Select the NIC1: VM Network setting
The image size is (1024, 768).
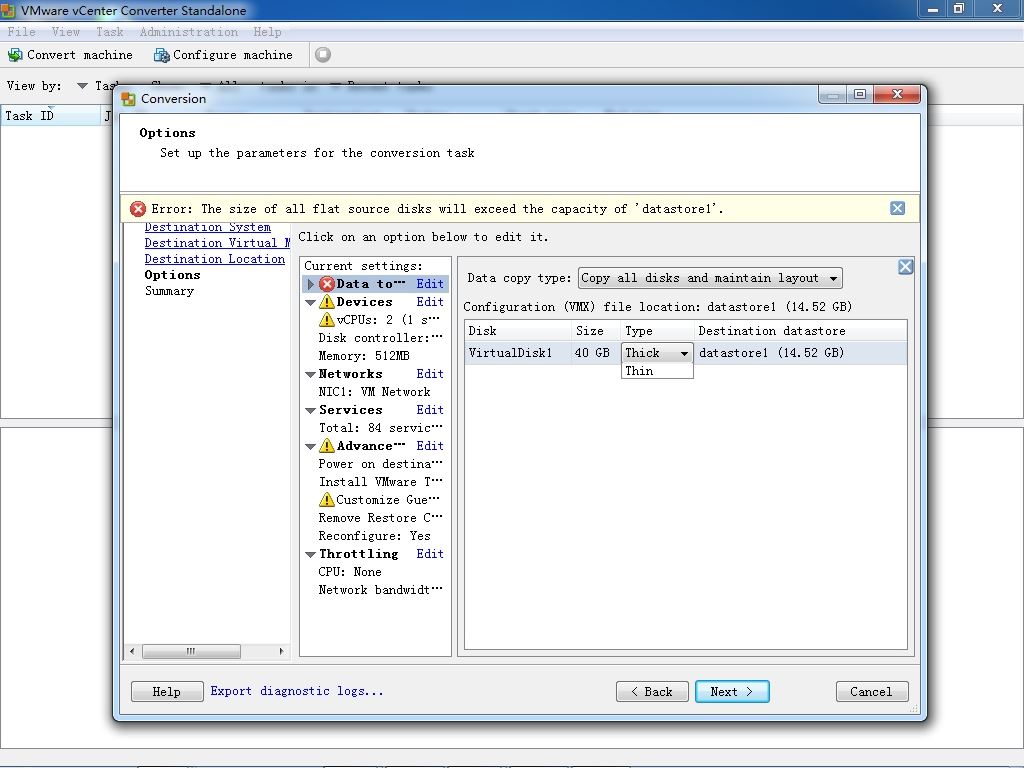click(x=374, y=392)
